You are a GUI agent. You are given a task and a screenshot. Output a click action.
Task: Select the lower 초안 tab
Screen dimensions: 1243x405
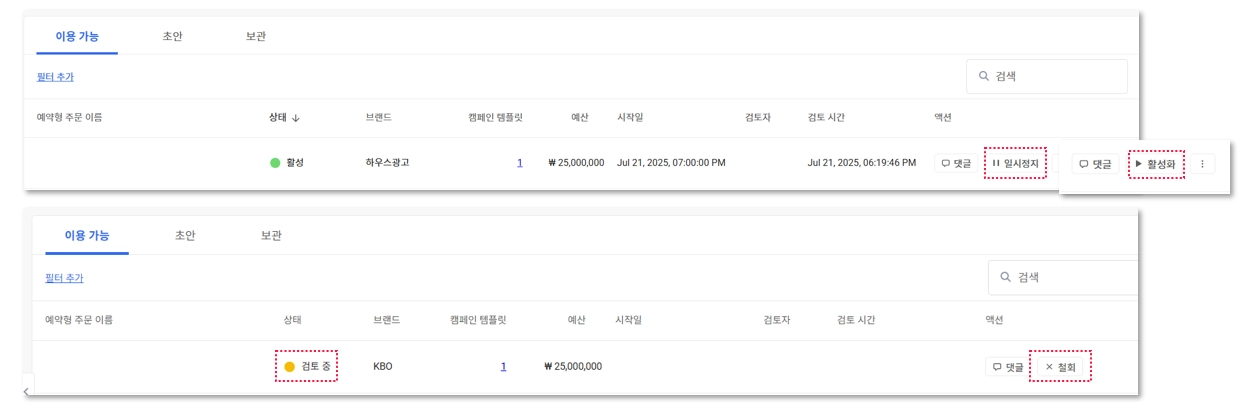click(x=185, y=235)
